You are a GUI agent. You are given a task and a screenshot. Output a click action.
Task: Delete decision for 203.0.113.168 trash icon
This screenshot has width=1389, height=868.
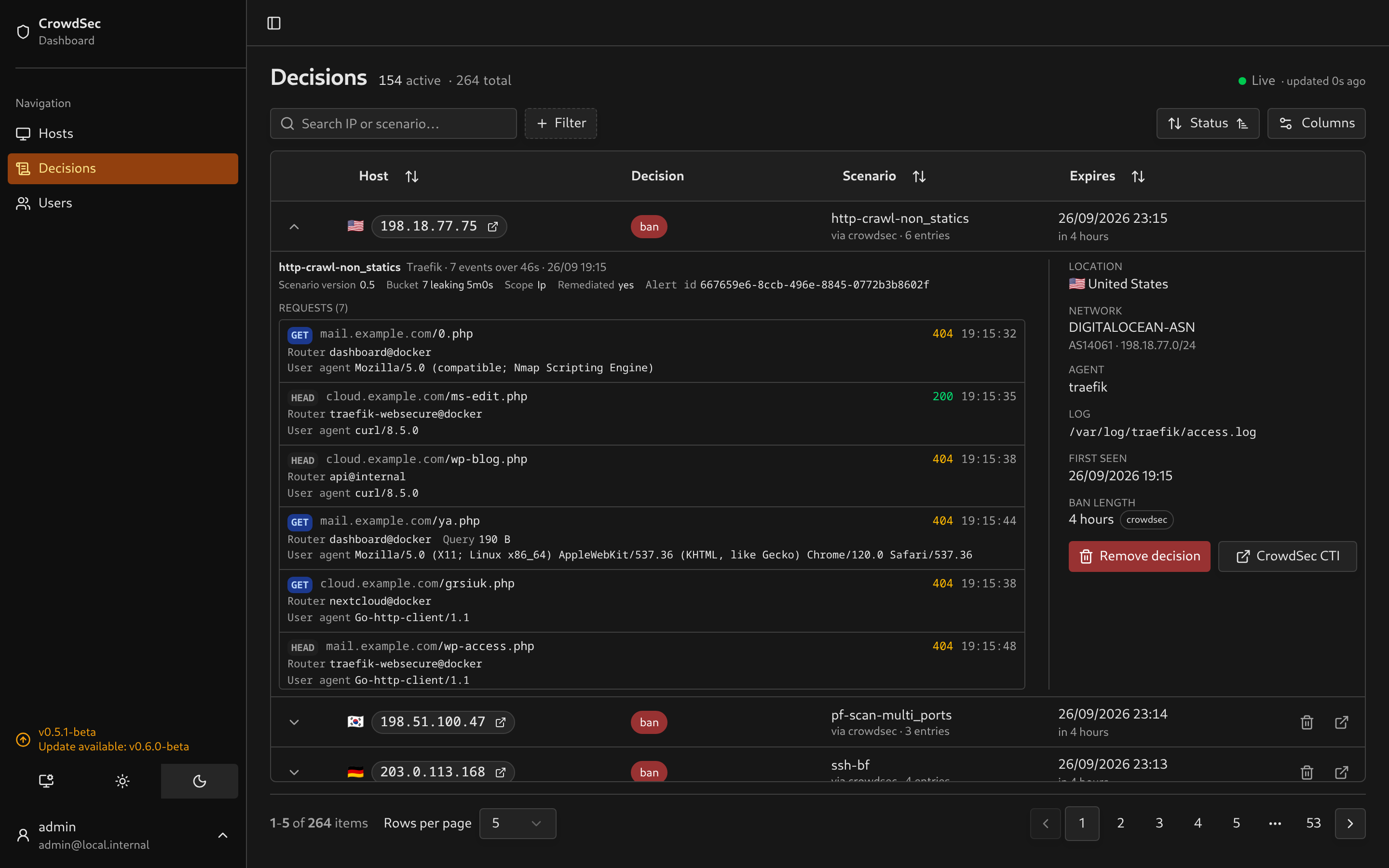click(x=1307, y=772)
